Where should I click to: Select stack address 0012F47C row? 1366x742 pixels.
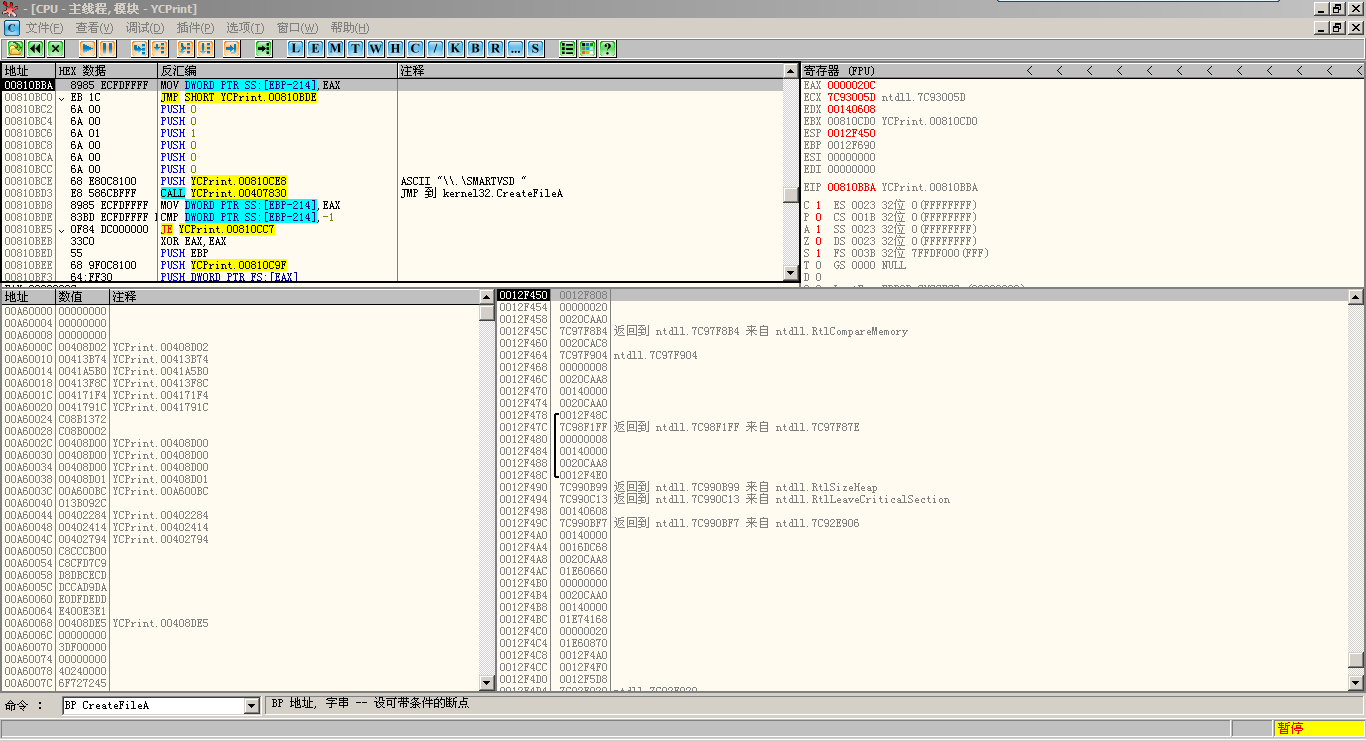coord(923,427)
